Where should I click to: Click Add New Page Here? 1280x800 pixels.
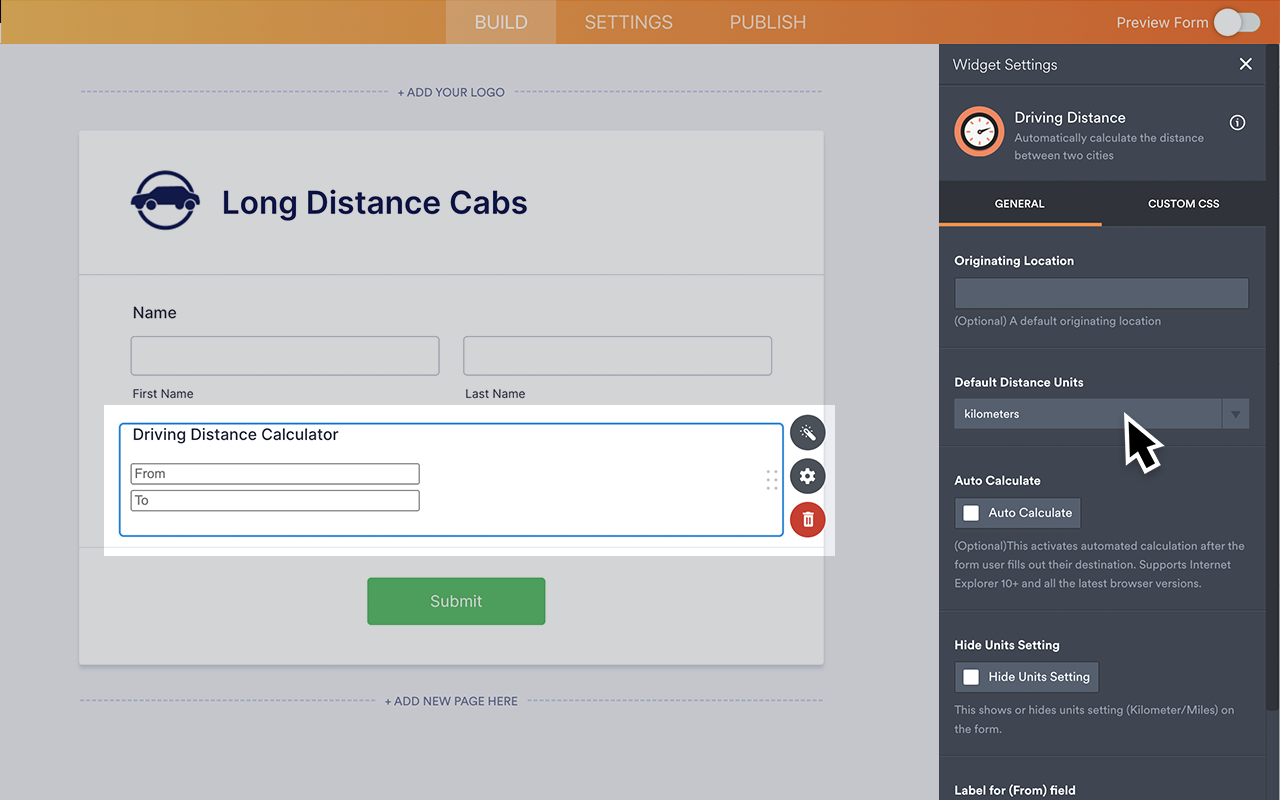click(x=451, y=701)
